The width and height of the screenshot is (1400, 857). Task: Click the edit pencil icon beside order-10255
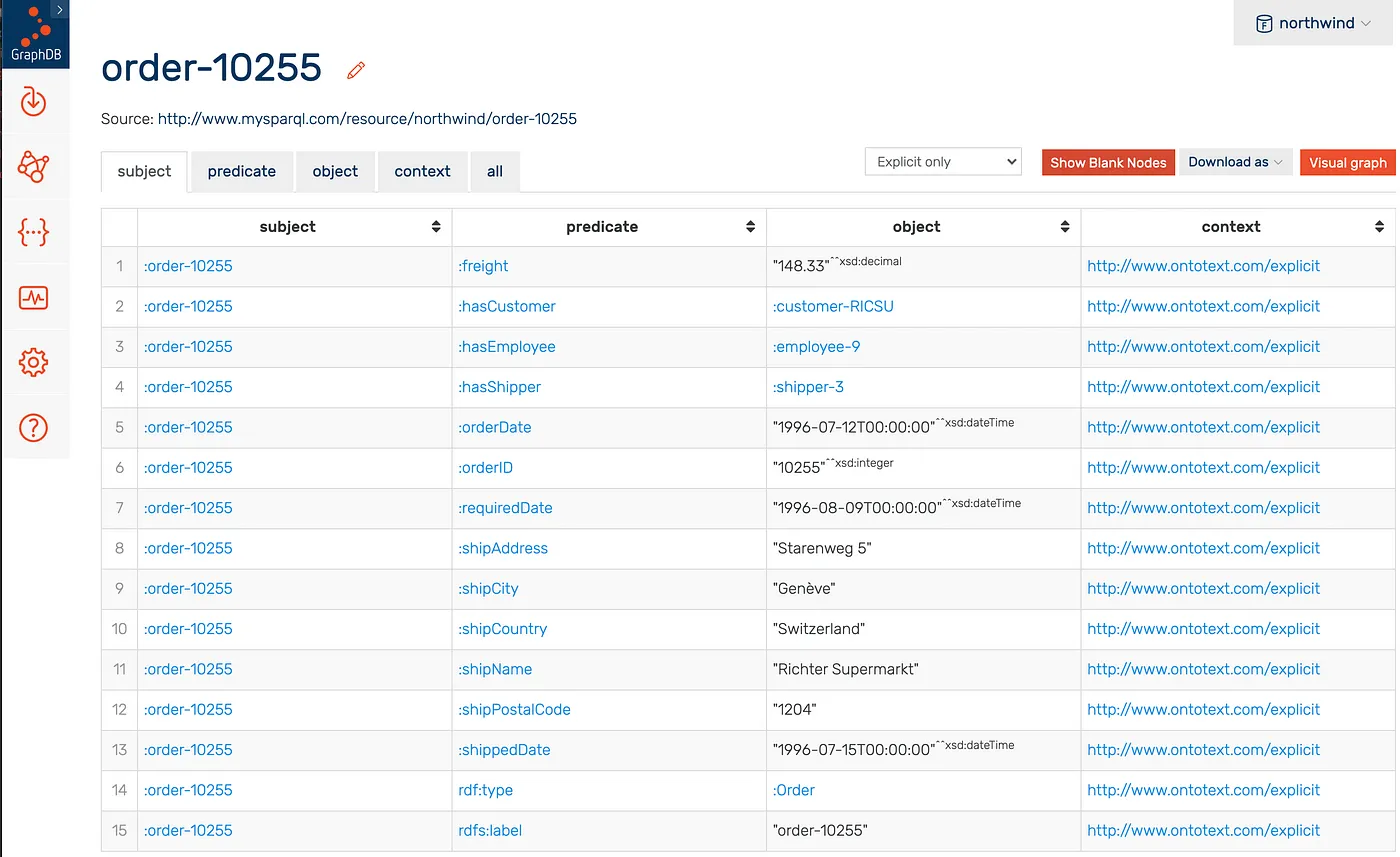point(356,70)
